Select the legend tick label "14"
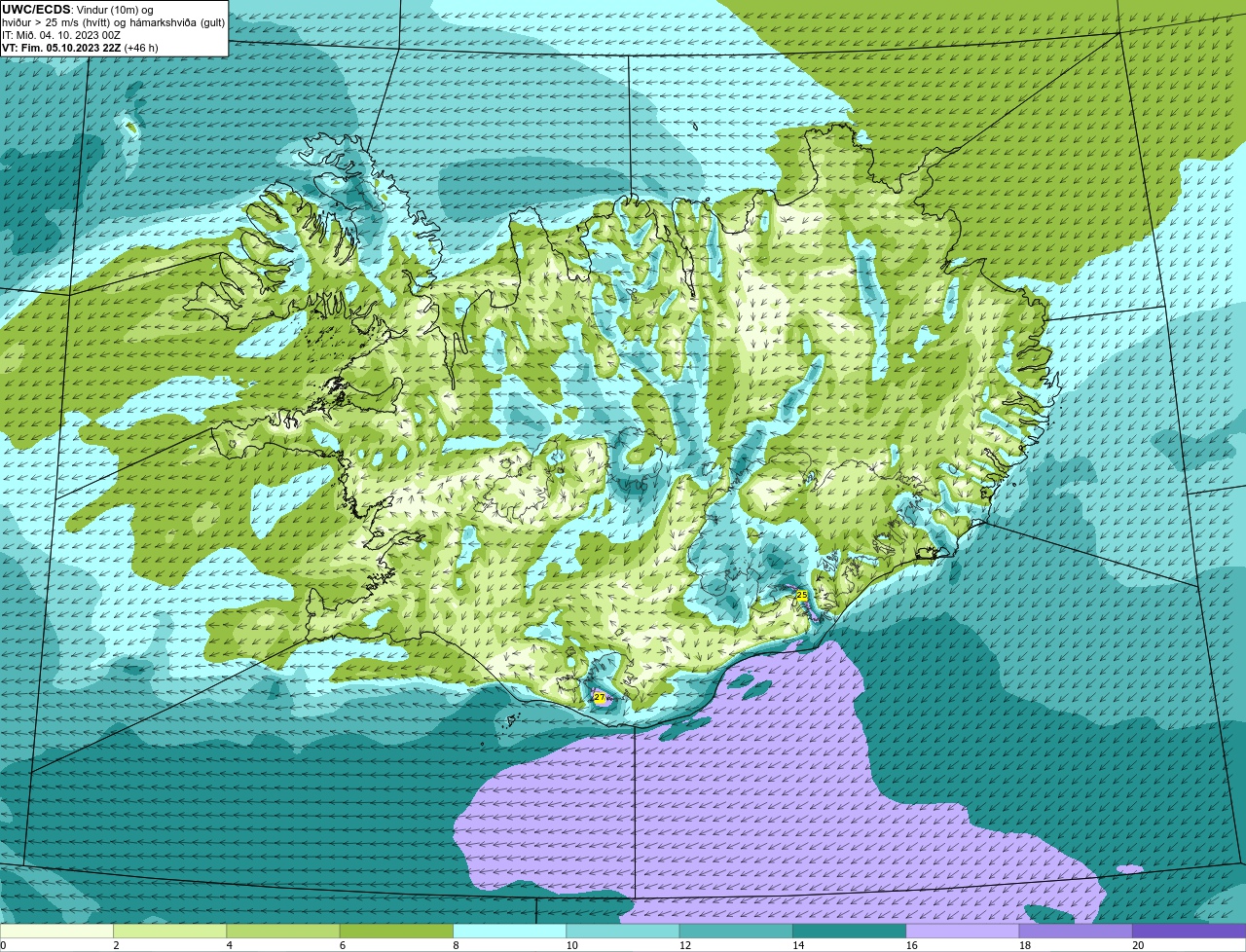1246x952 pixels. point(798,945)
